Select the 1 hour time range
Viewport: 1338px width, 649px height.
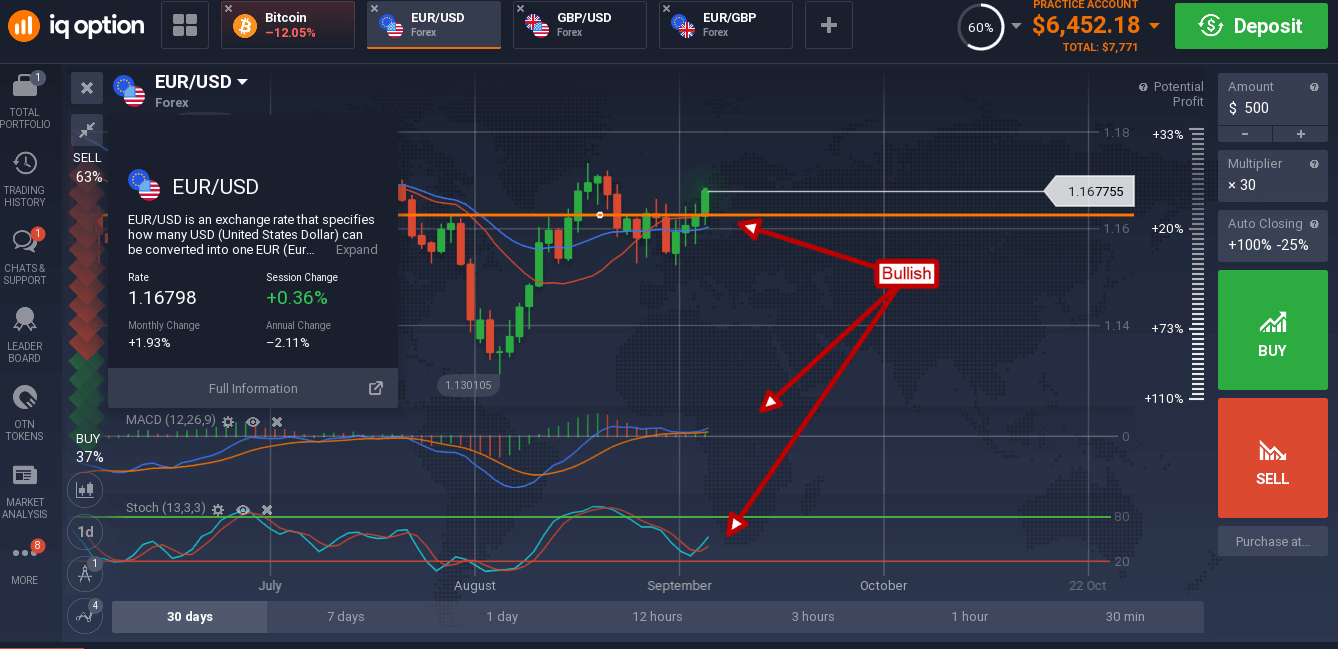[970, 616]
